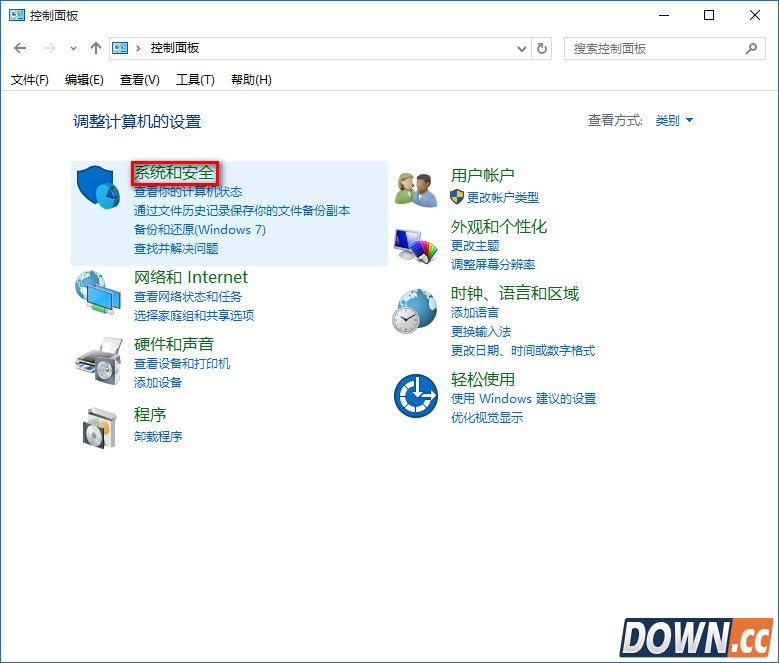
Task: Open the 轻松使用 category link
Action: pos(483,379)
